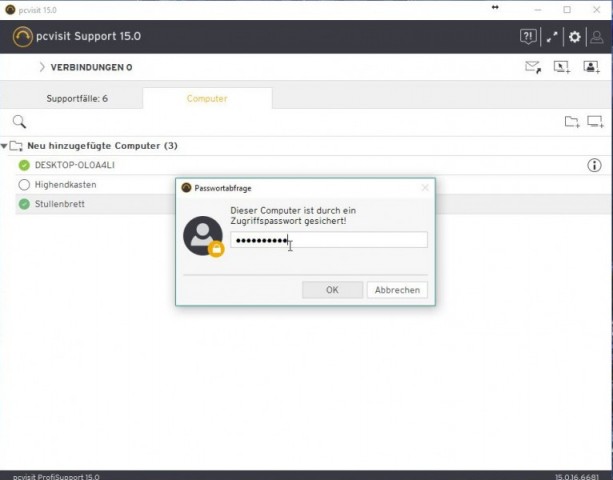Screen dimensions: 613x480
Task: Click the add new computer icon
Action: pos(595,122)
